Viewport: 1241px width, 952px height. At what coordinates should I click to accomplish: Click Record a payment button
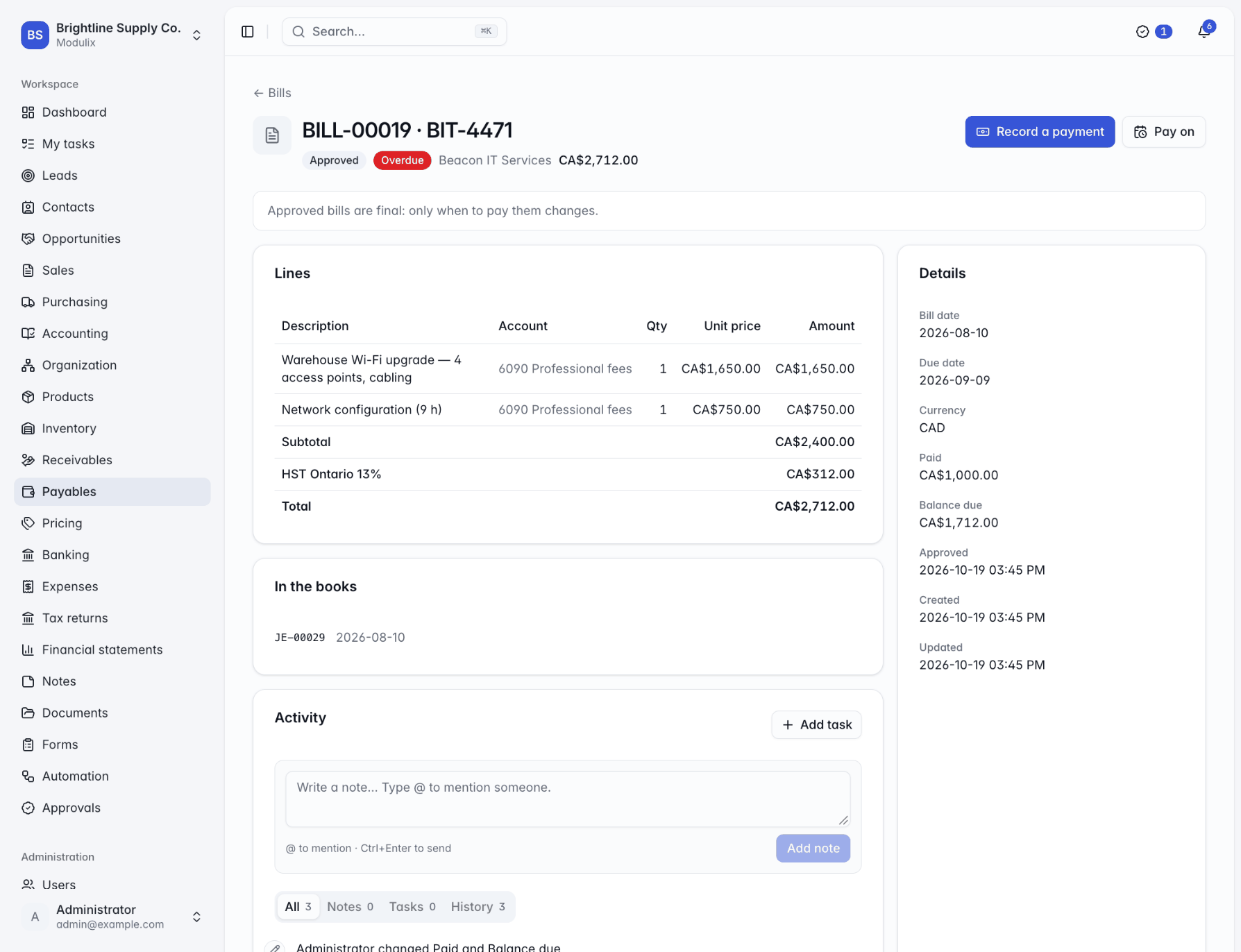[x=1040, y=132]
